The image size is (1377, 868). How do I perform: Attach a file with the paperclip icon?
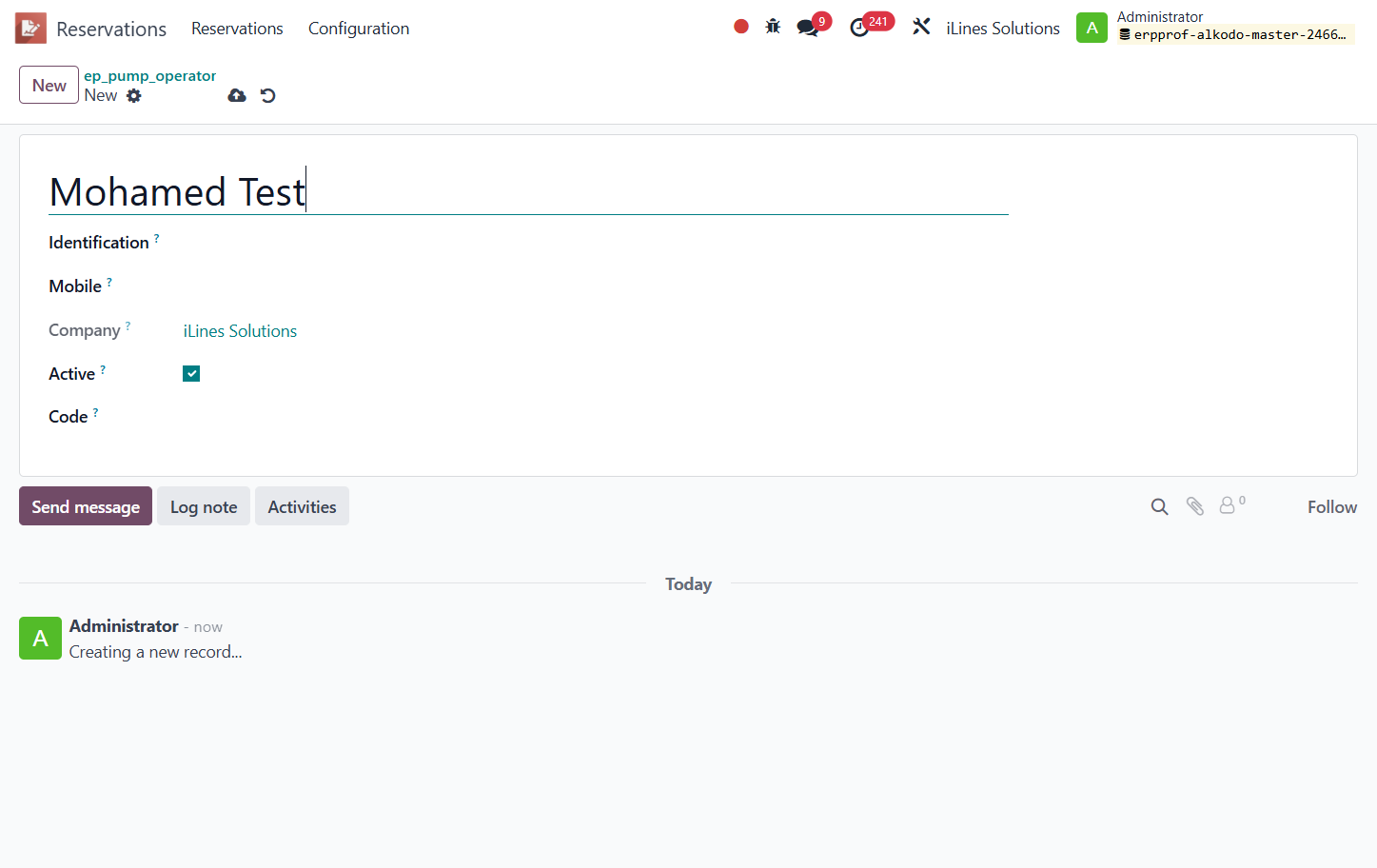(x=1195, y=506)
